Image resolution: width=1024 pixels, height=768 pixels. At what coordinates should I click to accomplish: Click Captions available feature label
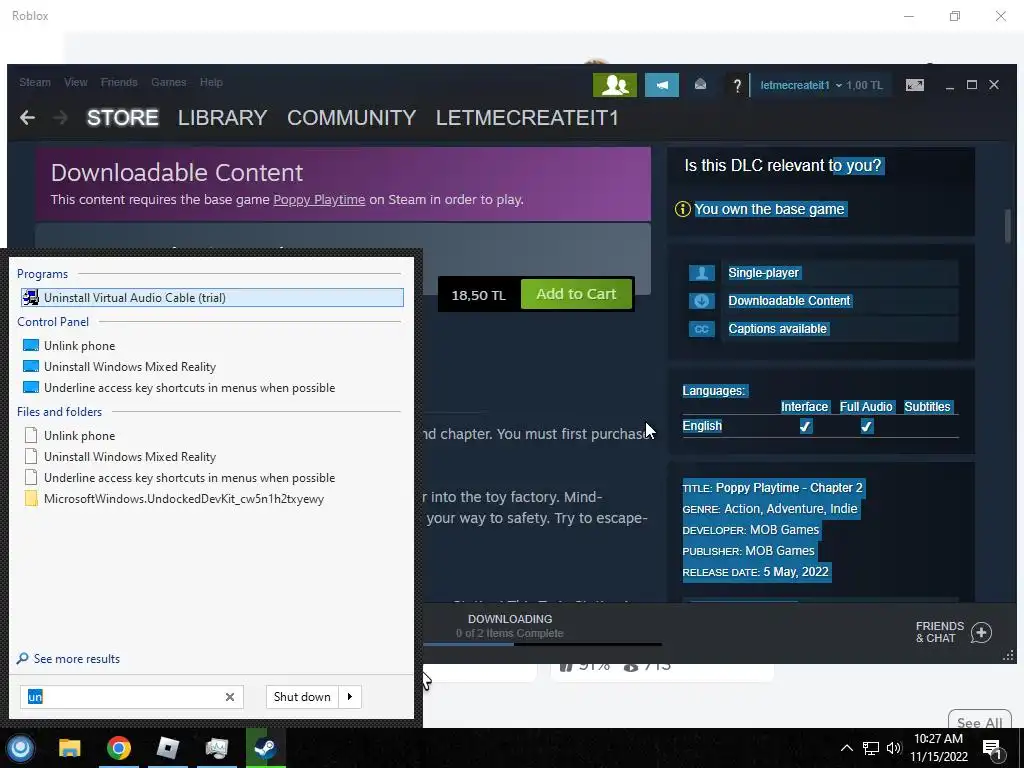pos(777,329)
